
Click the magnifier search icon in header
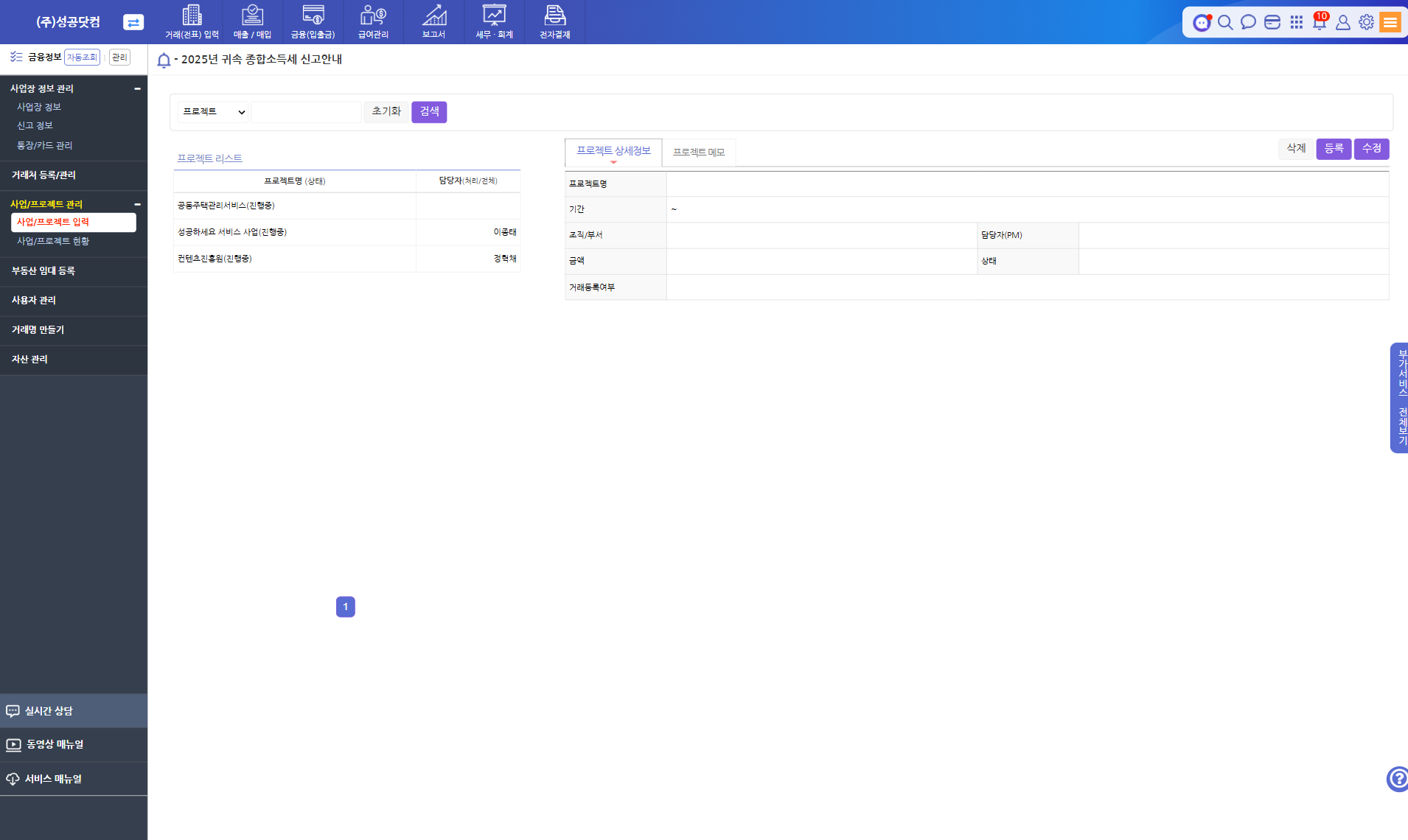1225,22
